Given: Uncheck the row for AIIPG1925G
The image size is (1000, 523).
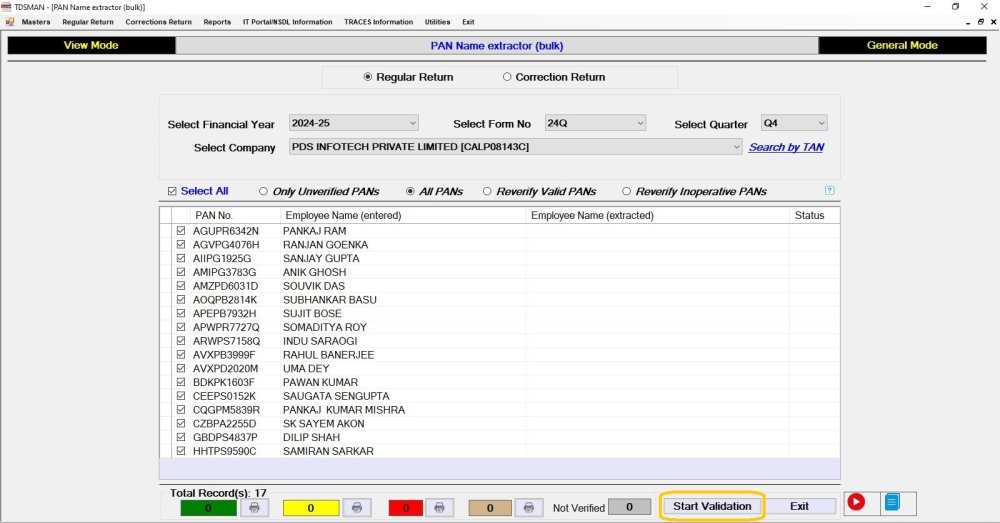Looking at the screenshot, I should [x=181, y=258].
